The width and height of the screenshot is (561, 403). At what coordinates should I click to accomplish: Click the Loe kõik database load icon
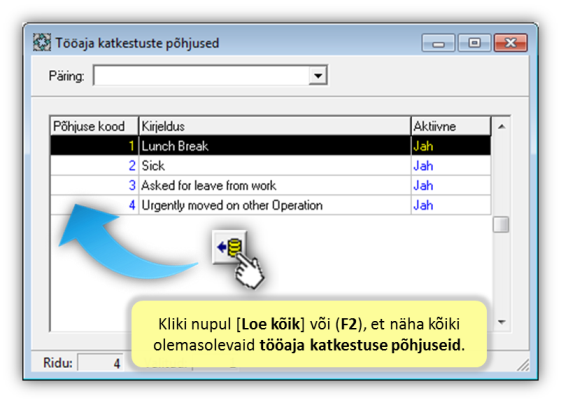pos(229,247)
